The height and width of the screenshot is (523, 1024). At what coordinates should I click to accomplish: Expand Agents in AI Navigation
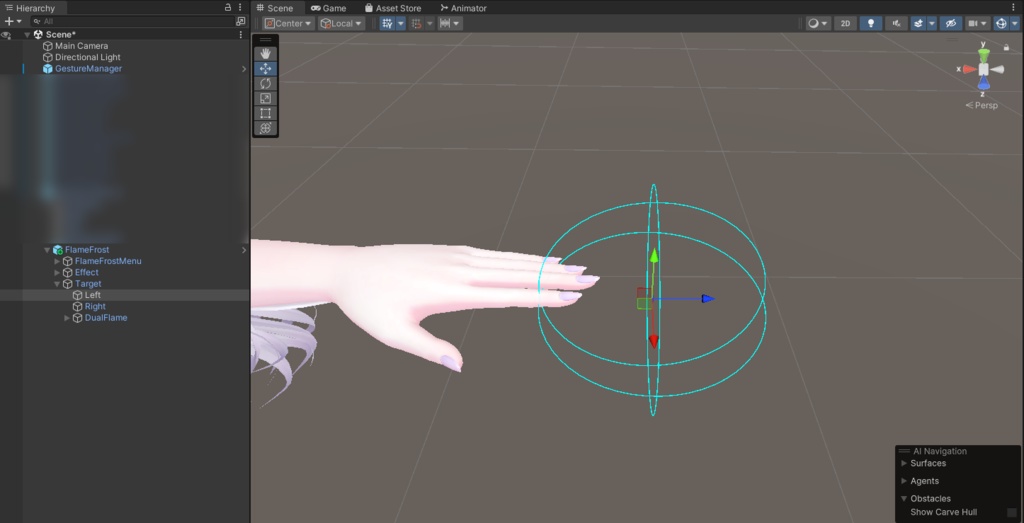tap(904, 481)
